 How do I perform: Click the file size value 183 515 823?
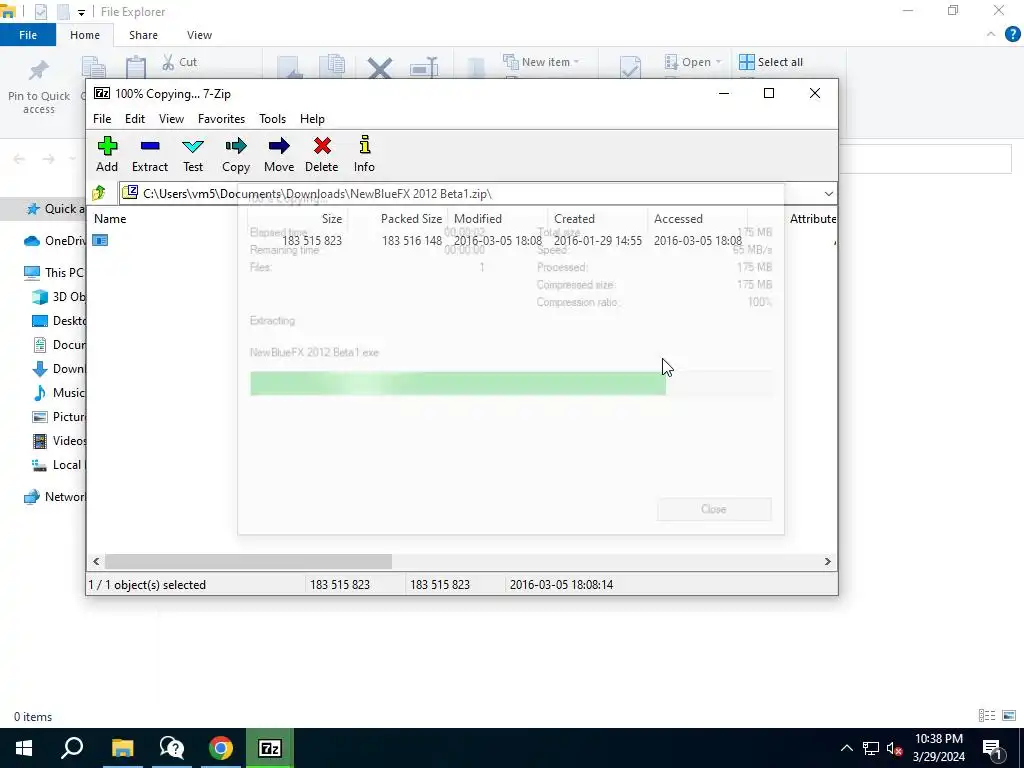click(x=312, y=241)
